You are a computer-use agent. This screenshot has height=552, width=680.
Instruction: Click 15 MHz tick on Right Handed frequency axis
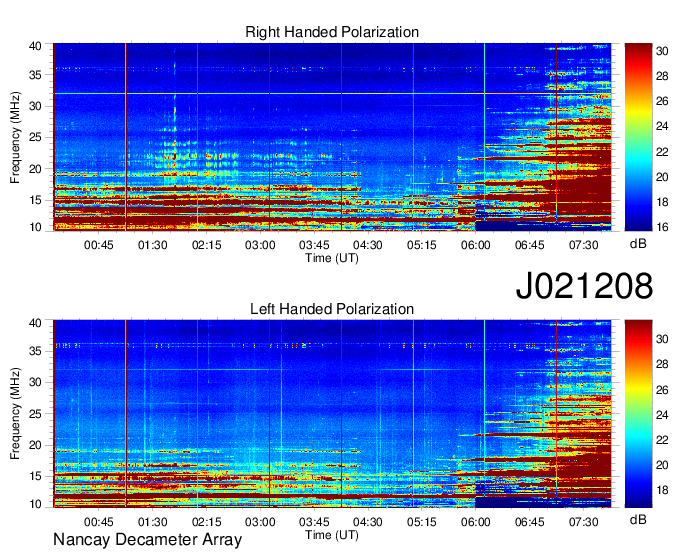tap(35, 200)
